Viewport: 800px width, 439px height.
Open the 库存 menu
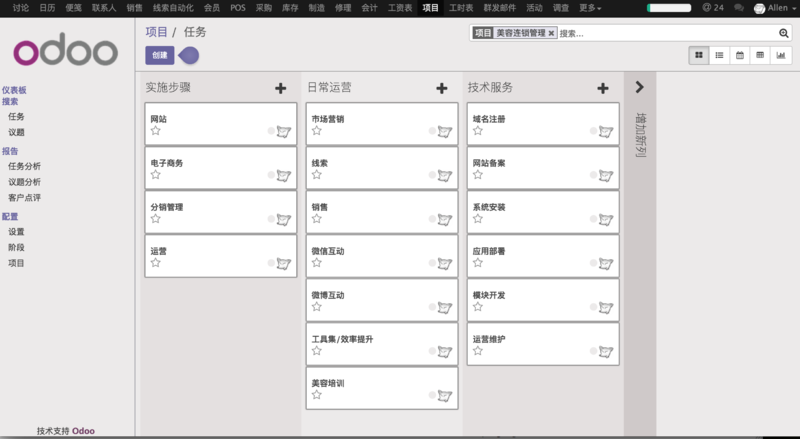(x=290, y=8)
